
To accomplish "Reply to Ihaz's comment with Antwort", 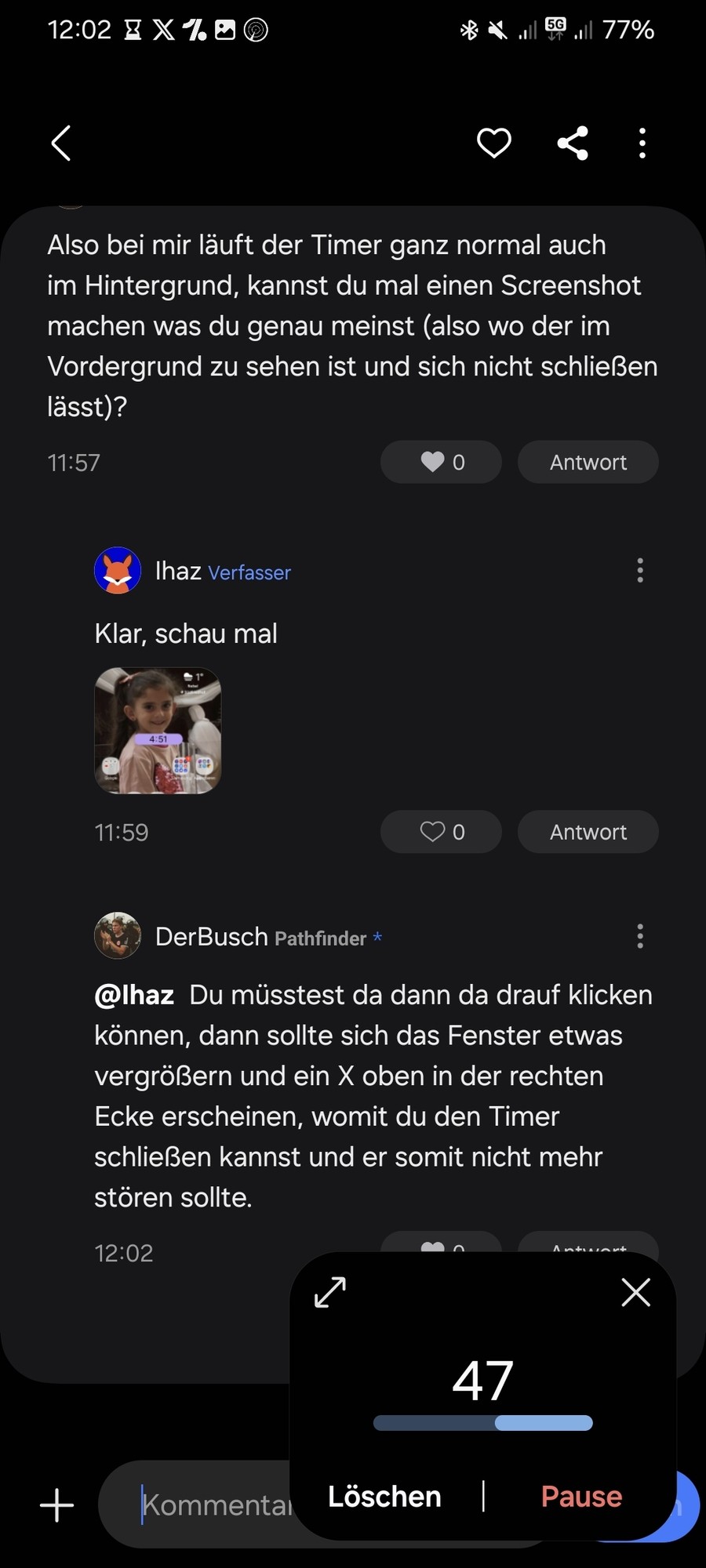I will click(x=588, y=832).
